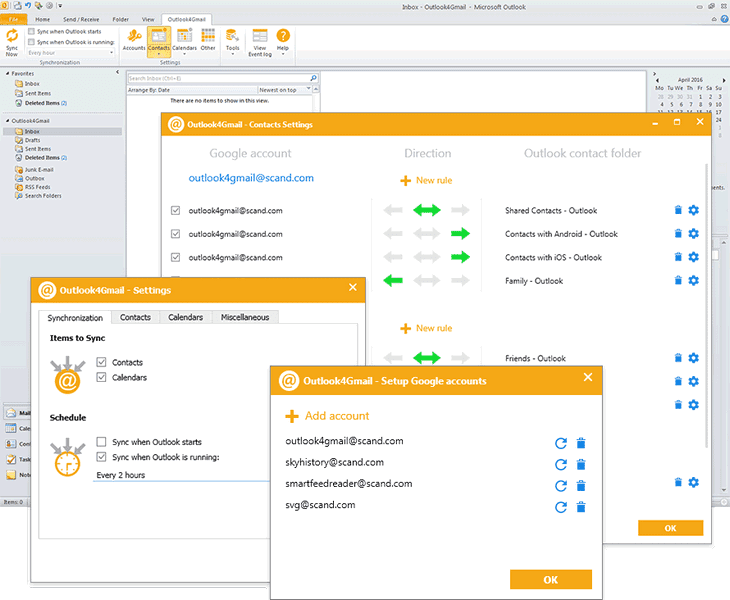Switch to Contacts tab in Settings dialog
This screenshot has width=730, height=600.
[135, 317]
